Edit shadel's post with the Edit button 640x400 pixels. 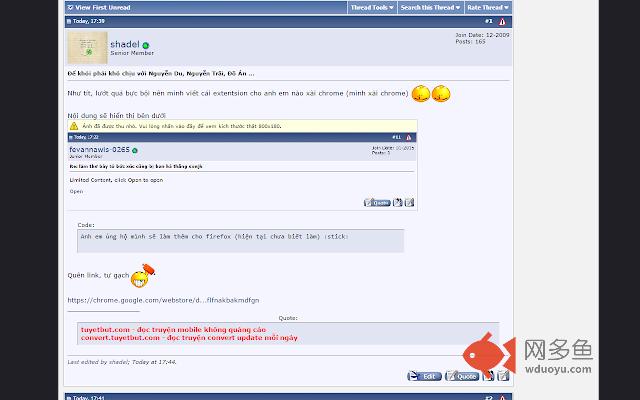click(424, 376)
